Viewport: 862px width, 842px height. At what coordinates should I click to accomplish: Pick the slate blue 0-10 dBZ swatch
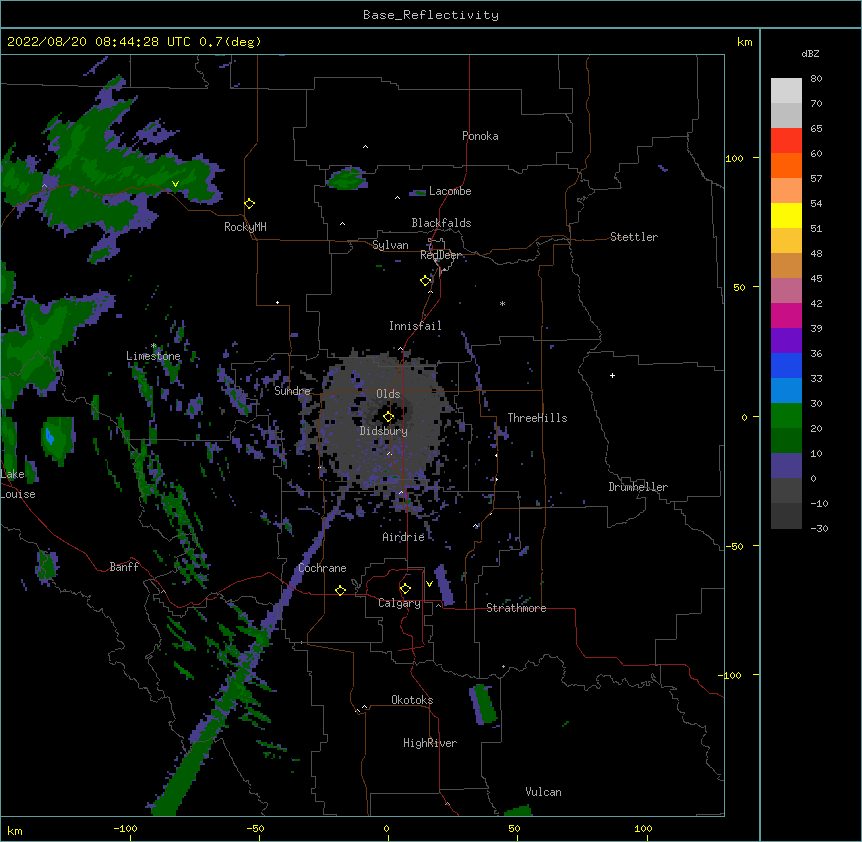pos(786,466)
